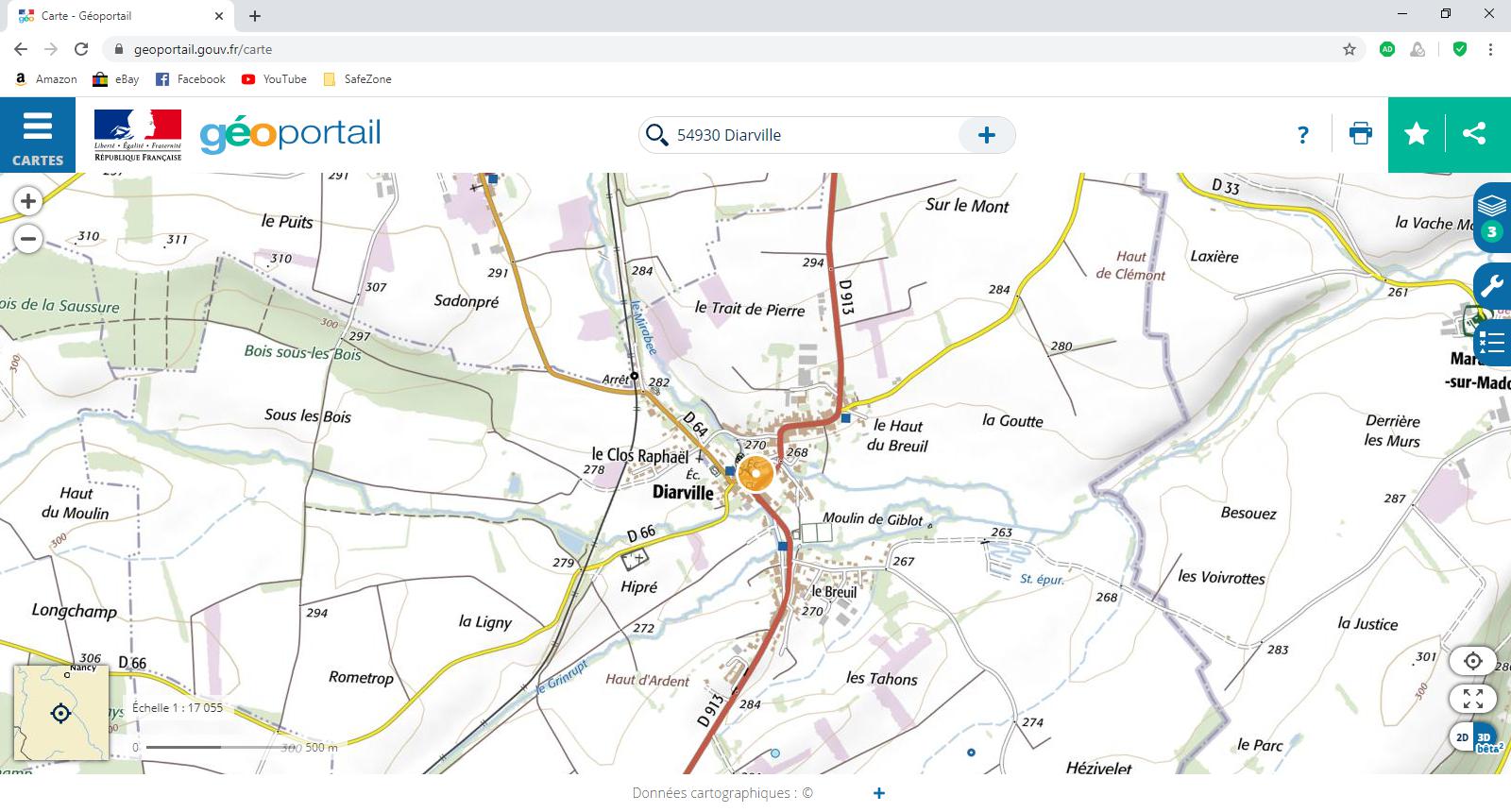The width and height of the screenshot is (1511, 812).
Task: Click the Données cartographiques credit text
Action: [722, 793]
